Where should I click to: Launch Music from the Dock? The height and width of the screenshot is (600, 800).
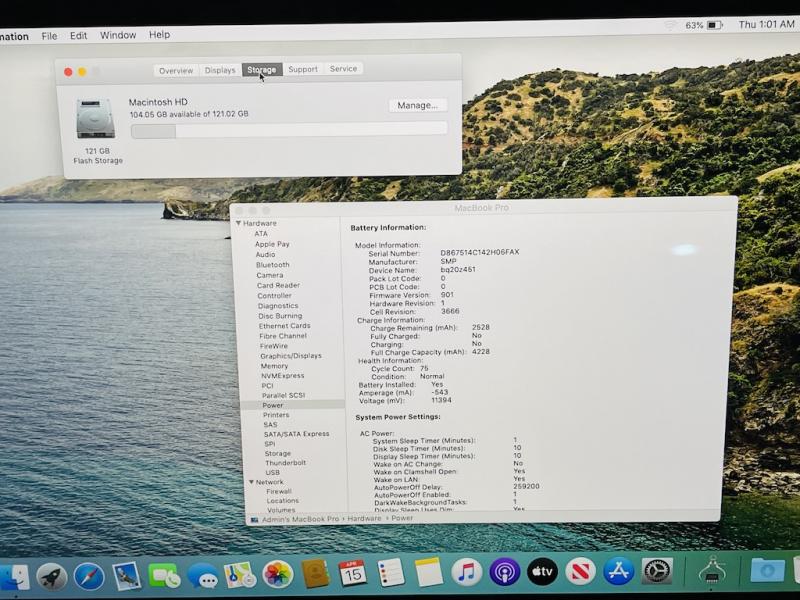pos(466,572)
